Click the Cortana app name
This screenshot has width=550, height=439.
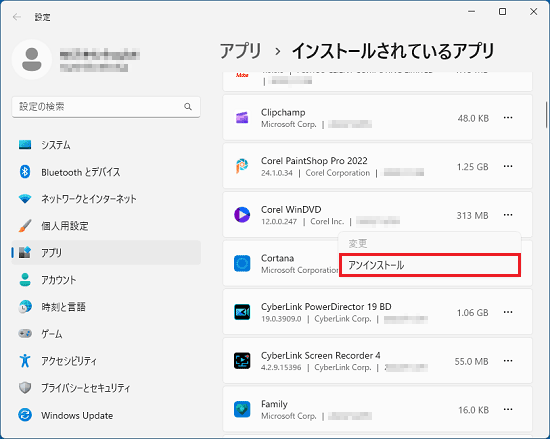point(277,258)
